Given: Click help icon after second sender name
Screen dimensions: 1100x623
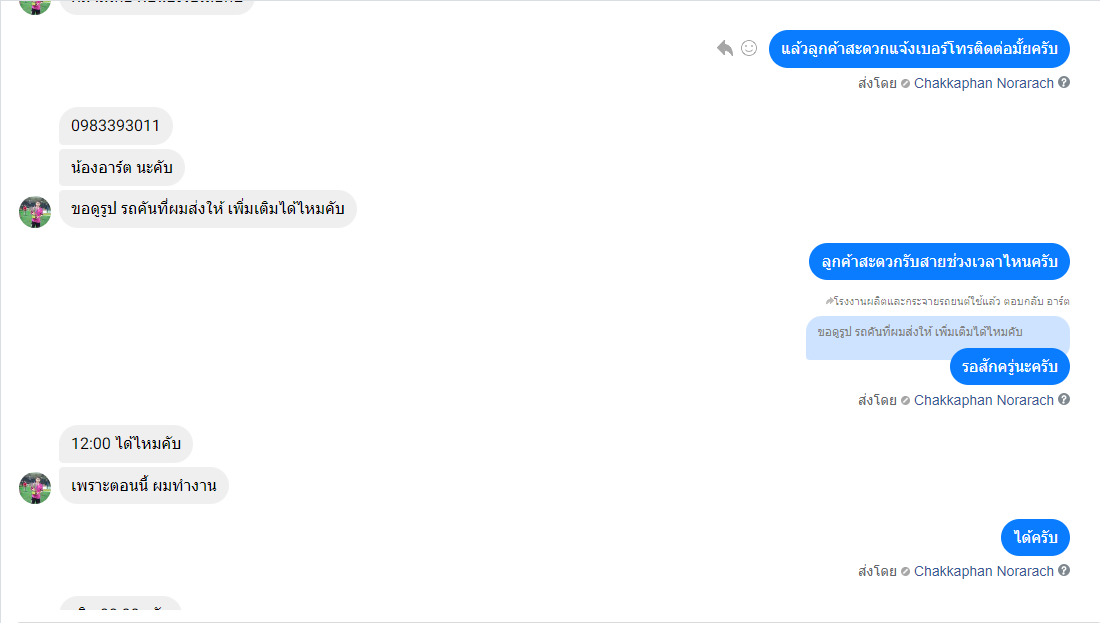Looking at the screenshot, I should pos(1064,399).
